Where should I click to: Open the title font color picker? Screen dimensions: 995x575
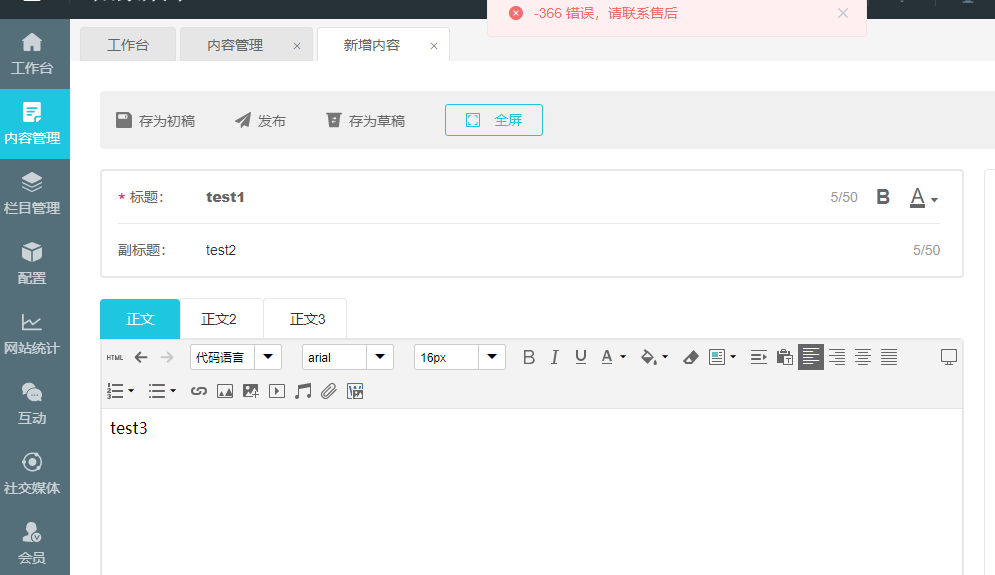coord(923,198)
